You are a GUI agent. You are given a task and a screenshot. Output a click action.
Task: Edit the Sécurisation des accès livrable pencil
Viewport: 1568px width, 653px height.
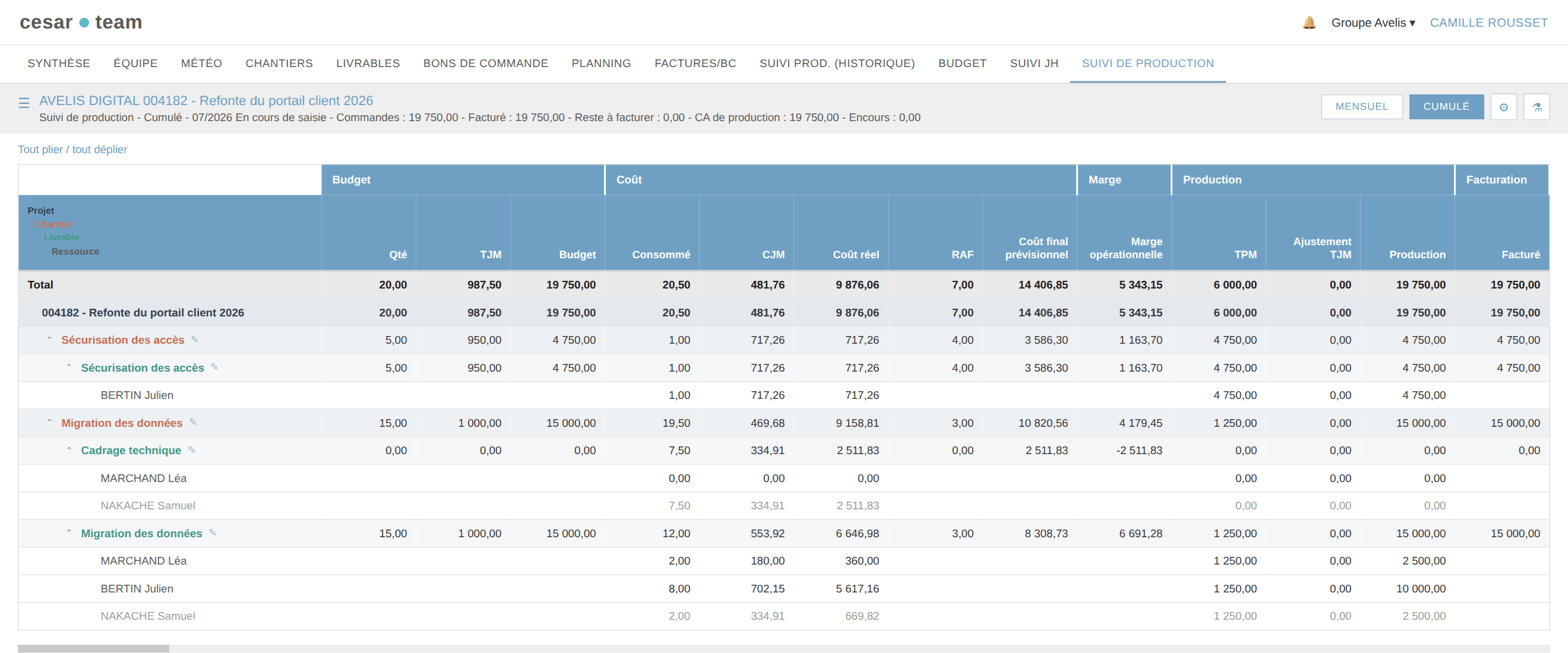click(x=214, y=367)
